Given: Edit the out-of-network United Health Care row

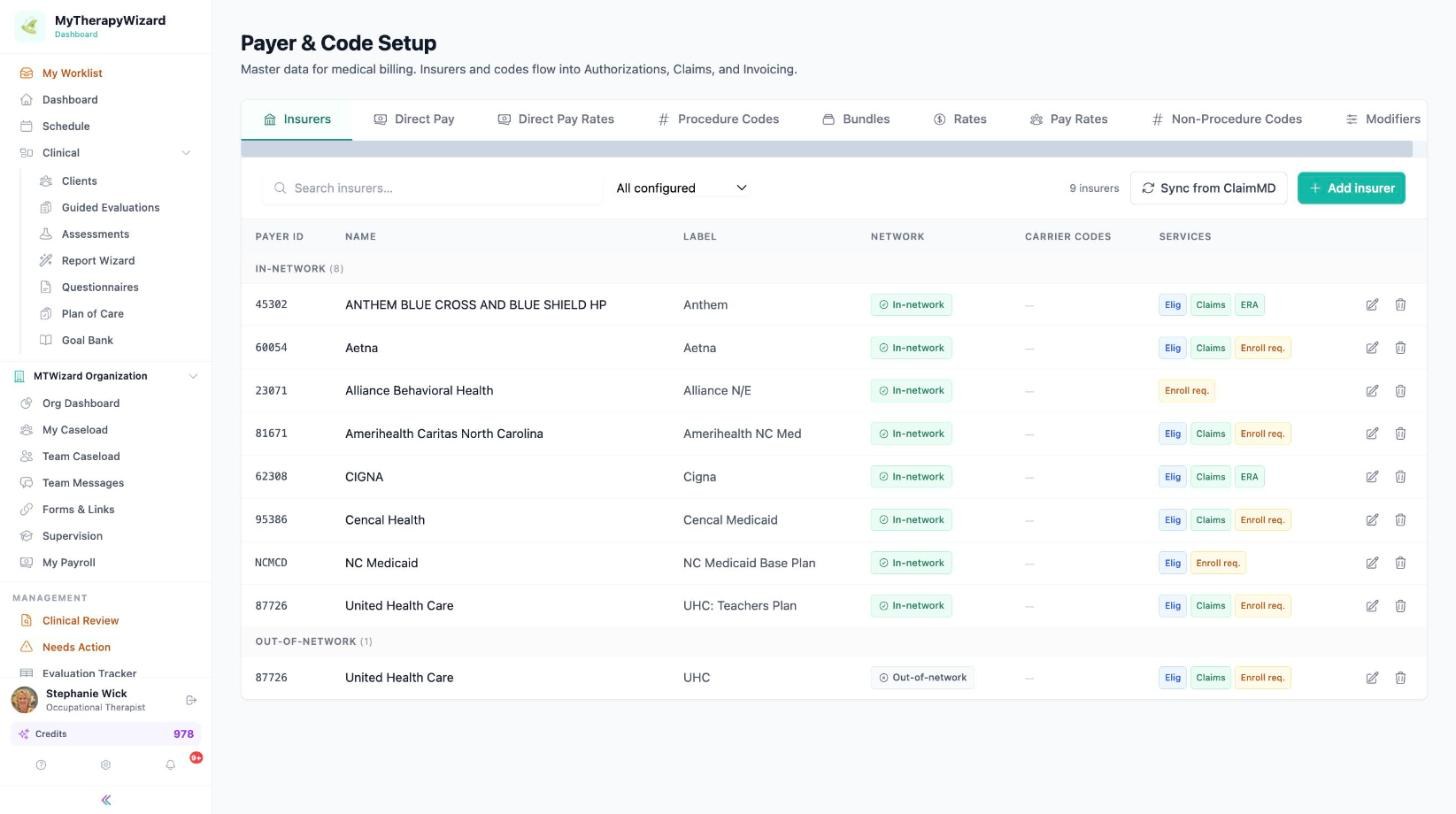Looking at the screenshot, I should [x=1372, y=678].
